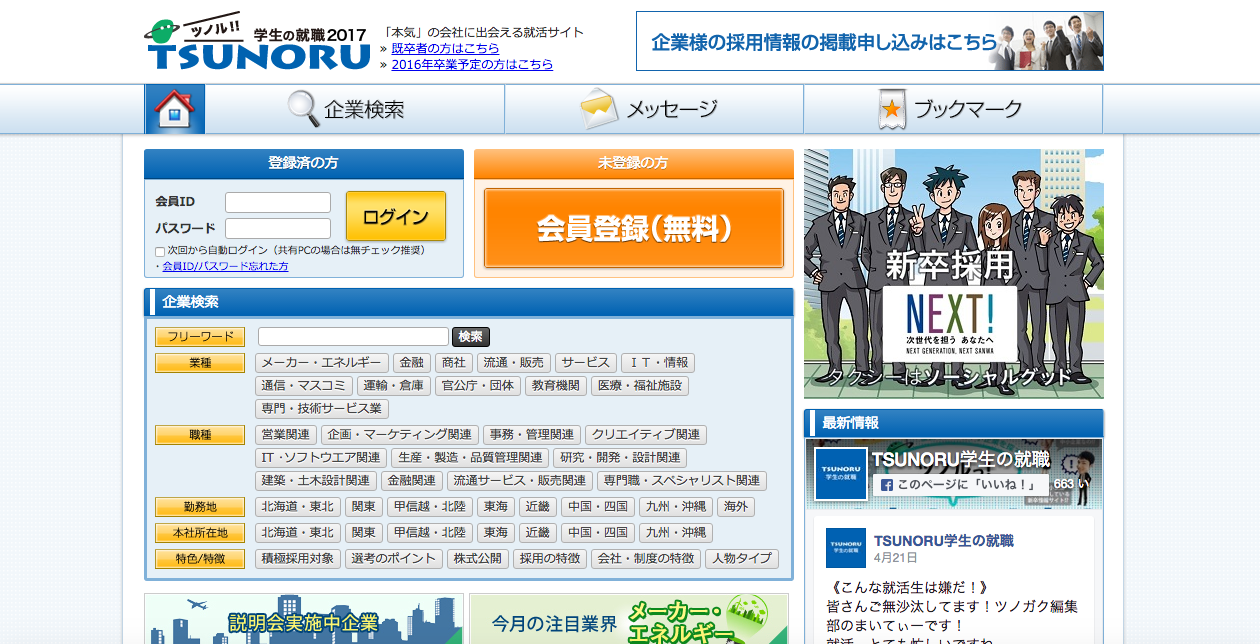The width and height of the screenshot is (1260, 644).
Task: Click the 業種 category label
Action: point(200,363)
